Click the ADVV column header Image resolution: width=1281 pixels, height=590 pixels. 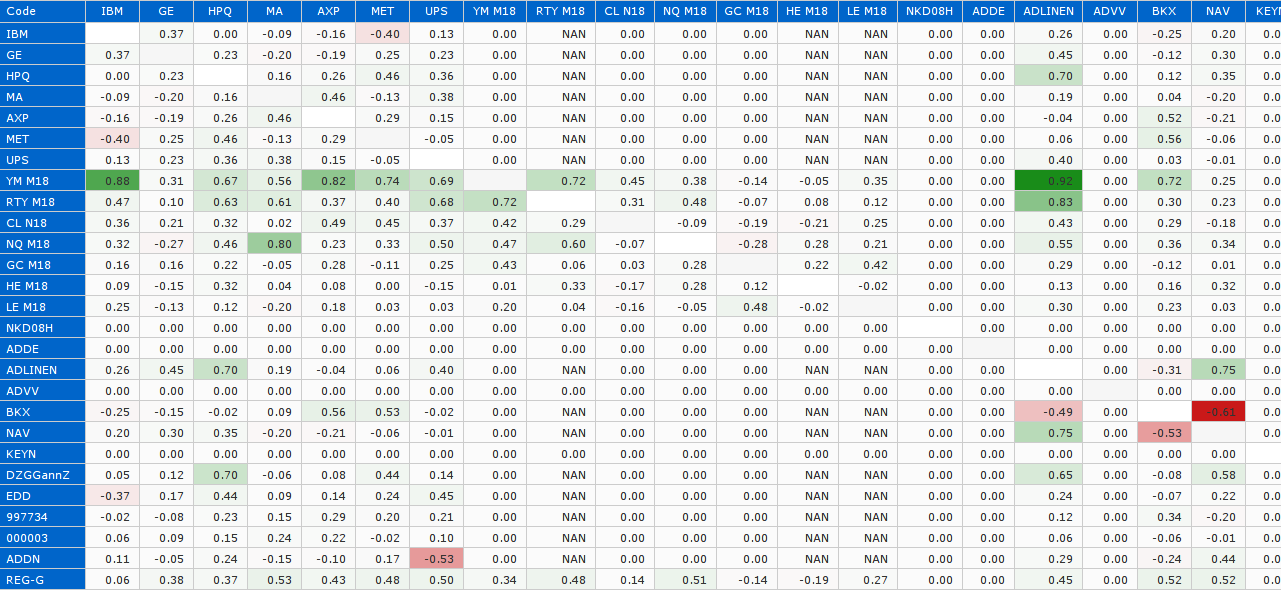tap(1110, 11)
